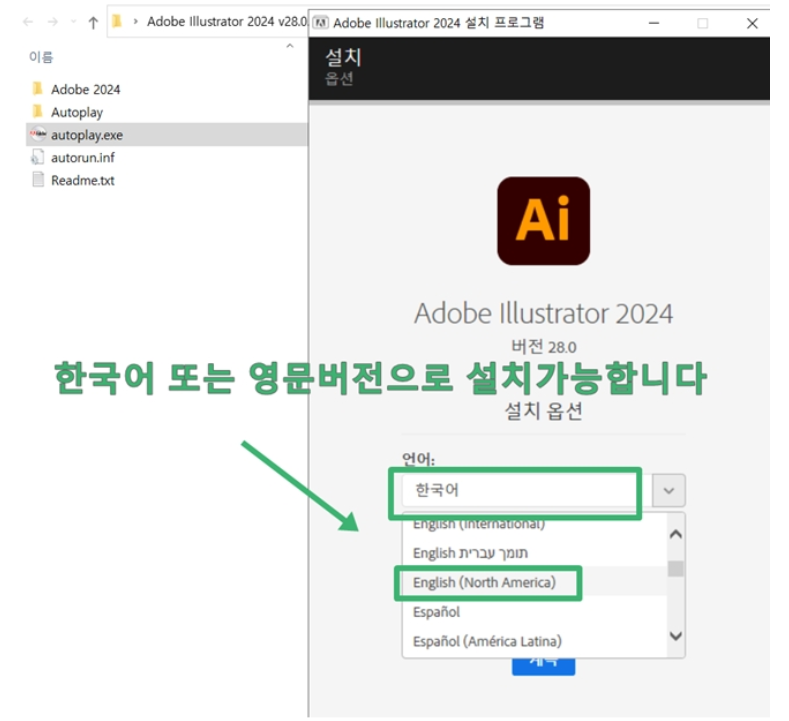Click the language list scrollbar thumb
This screenshot has height=721, width=789.
coord(676,568)
